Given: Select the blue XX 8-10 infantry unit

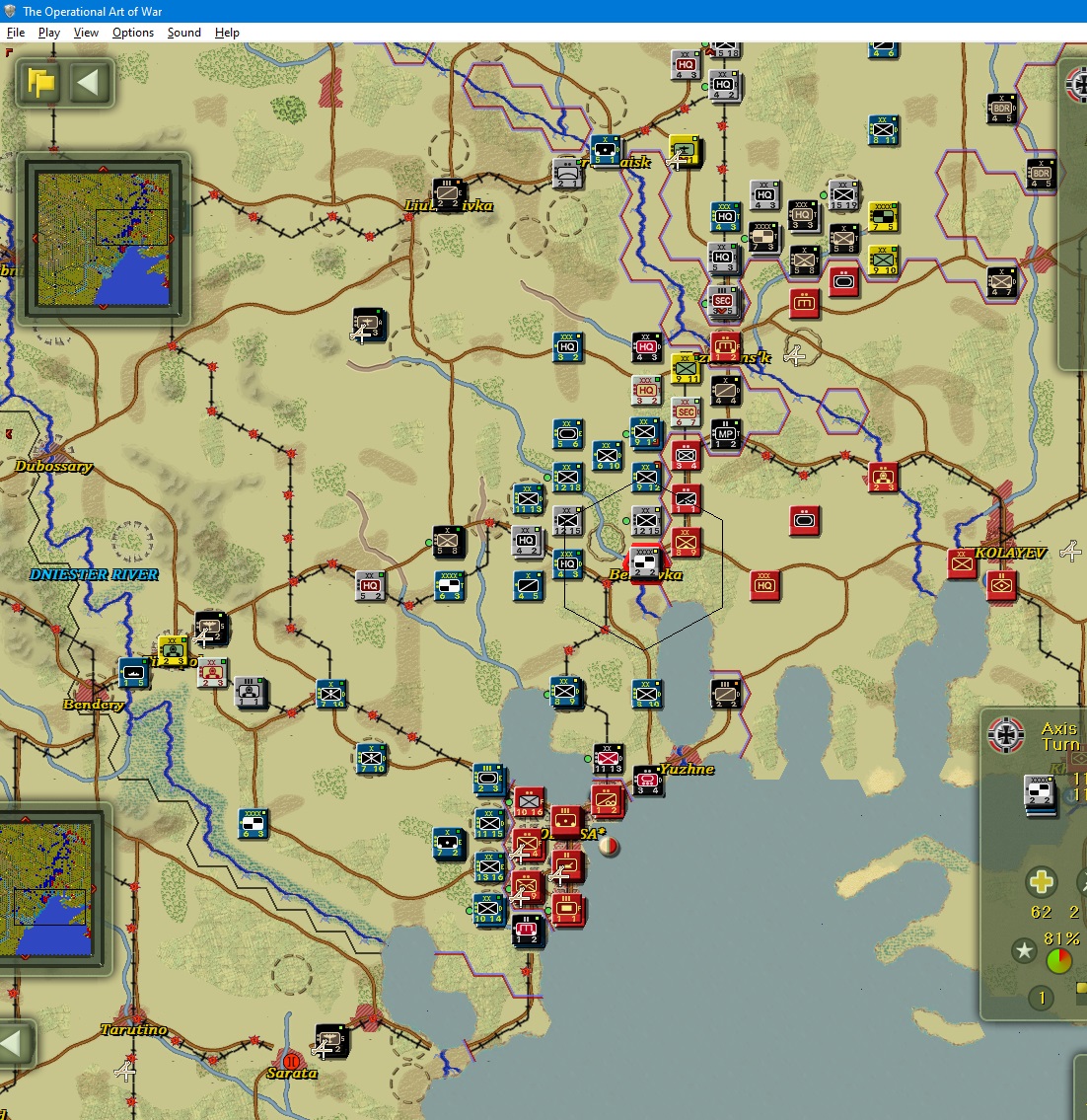Looking at the screenshot, I should pyautogui.click(x=647, y=694).
